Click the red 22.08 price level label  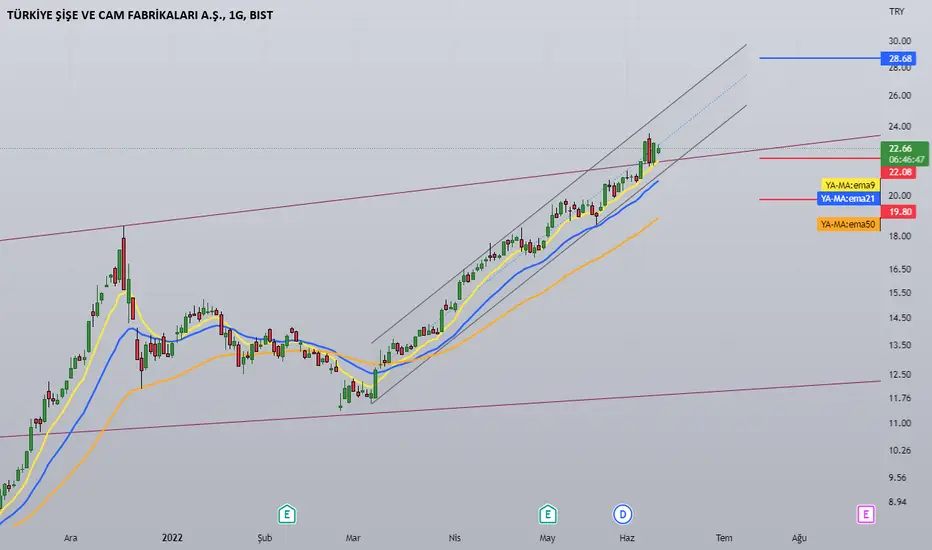899,172
